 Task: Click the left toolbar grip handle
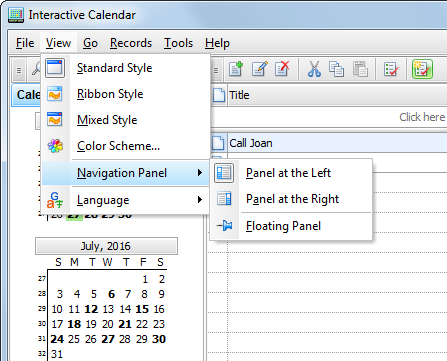(19, 70)
